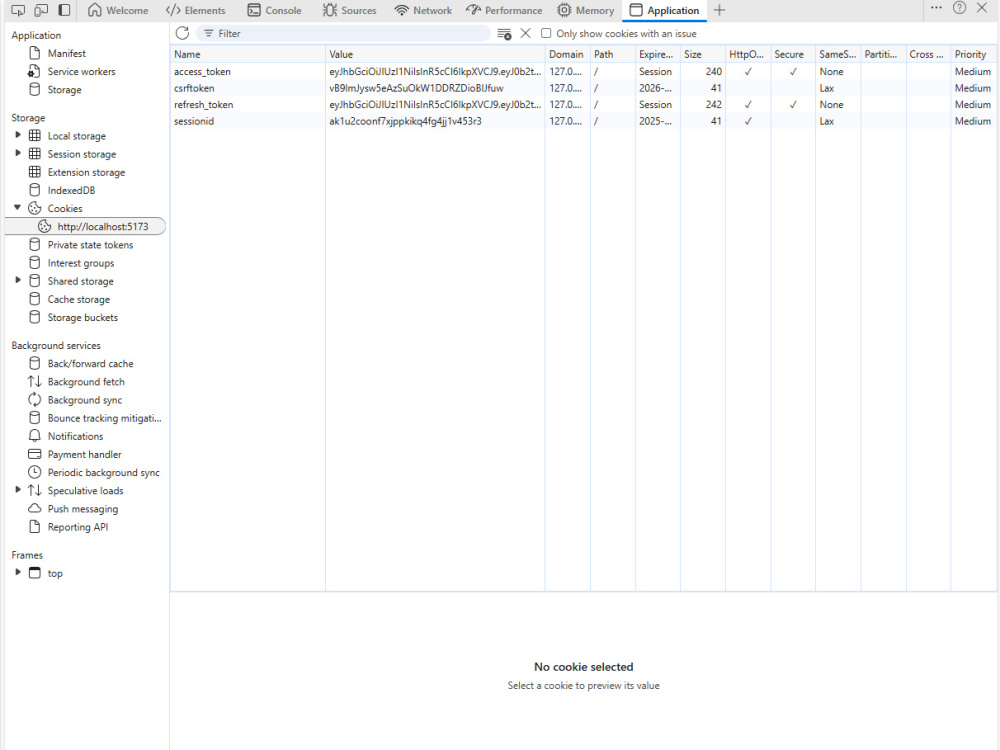Switch to the Memory tab
The height and width of the screenshot is (750, 1000).
pos(585,10)
